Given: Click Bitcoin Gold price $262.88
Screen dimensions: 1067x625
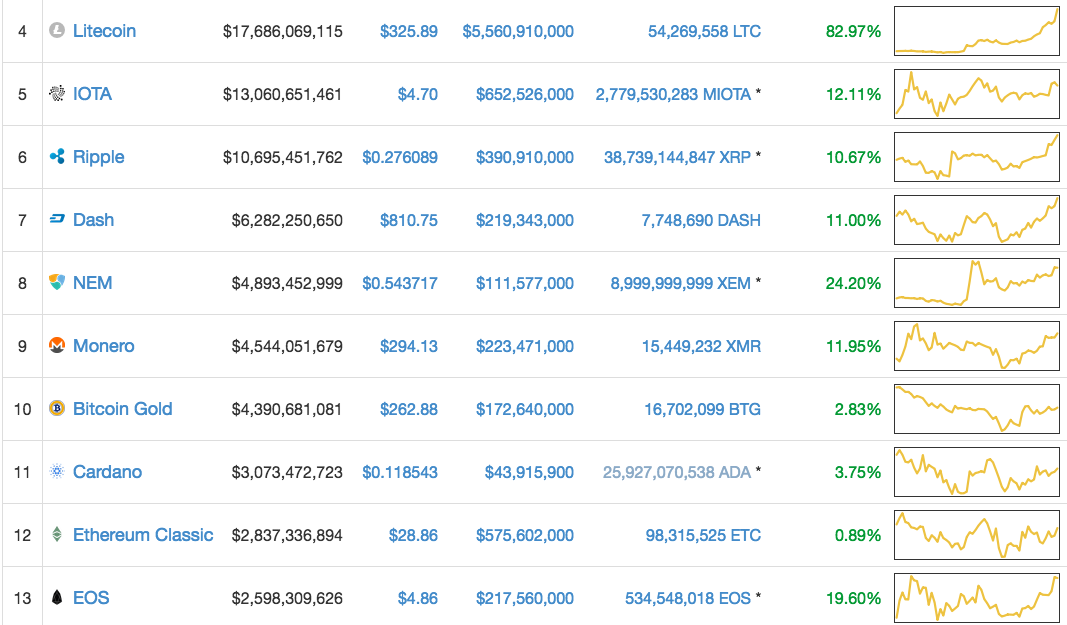Looking at the screenshot, I should point(408,409).
